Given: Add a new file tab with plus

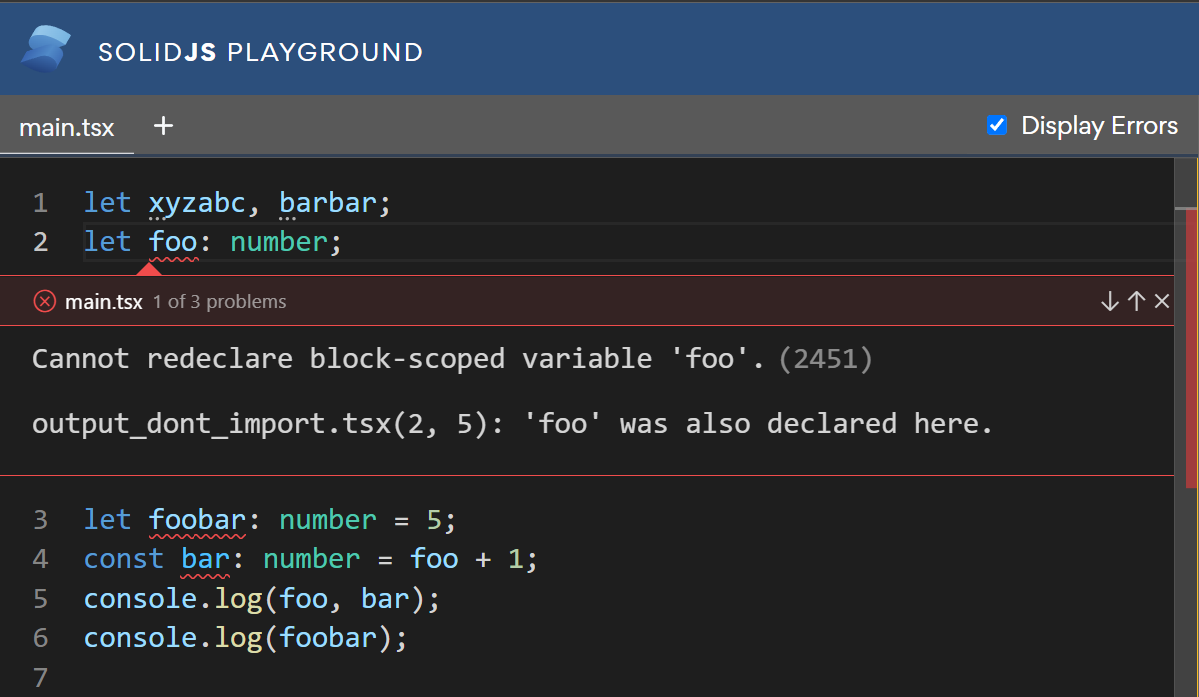Looking at the screenshot, I should tap(163, 126).
